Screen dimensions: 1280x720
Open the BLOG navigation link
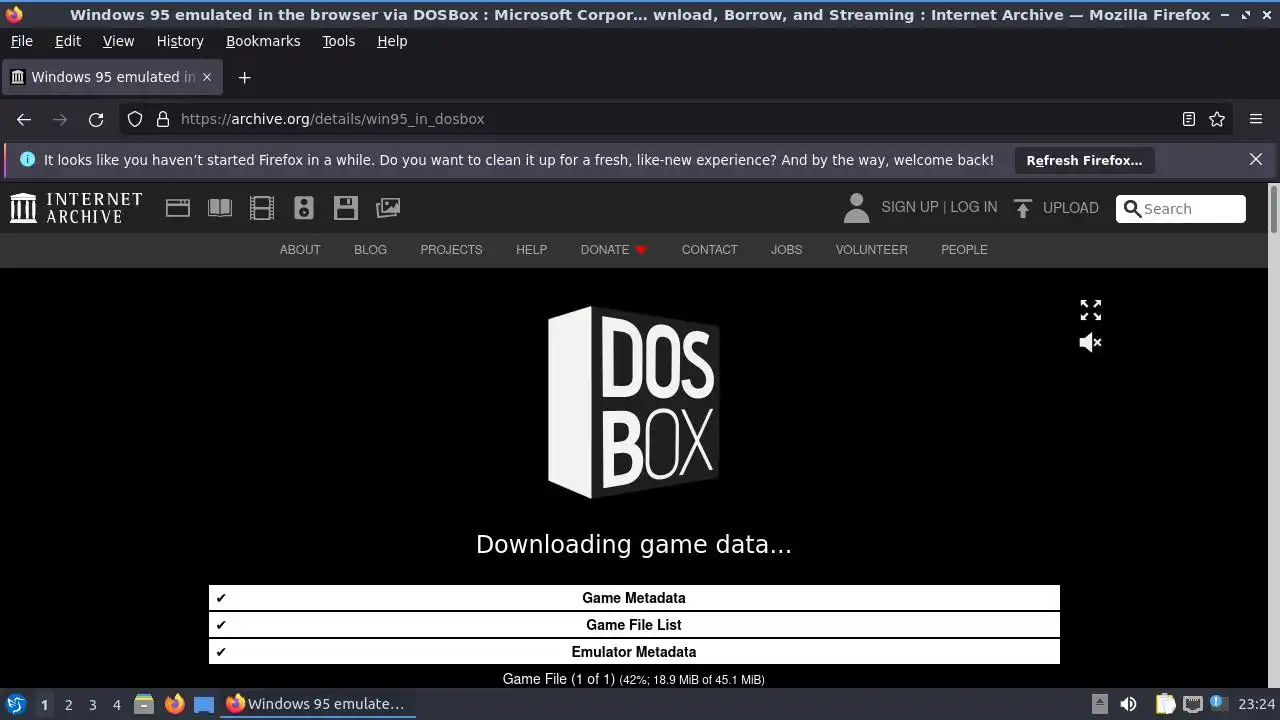[370, 250]
